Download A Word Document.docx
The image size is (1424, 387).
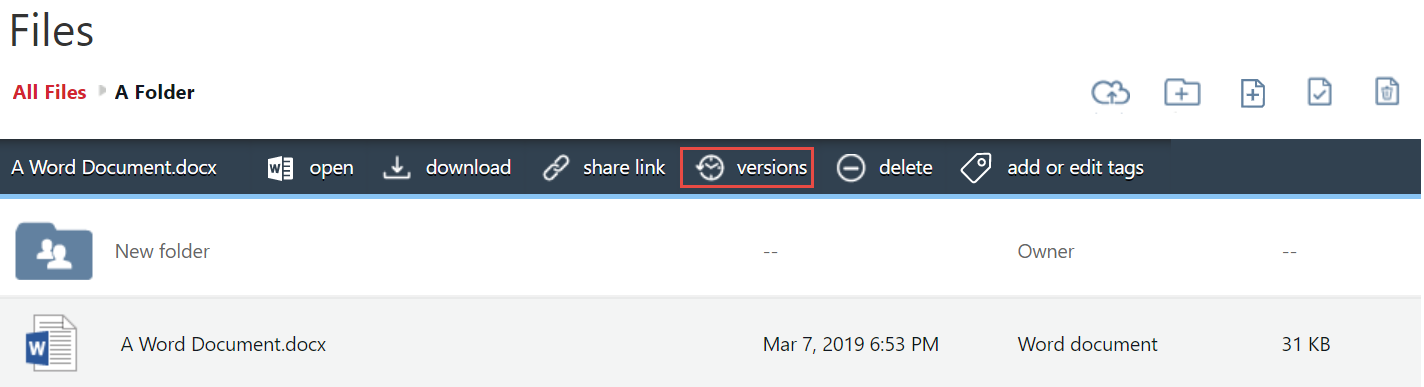pyautogui.click(x=447, y=168)
